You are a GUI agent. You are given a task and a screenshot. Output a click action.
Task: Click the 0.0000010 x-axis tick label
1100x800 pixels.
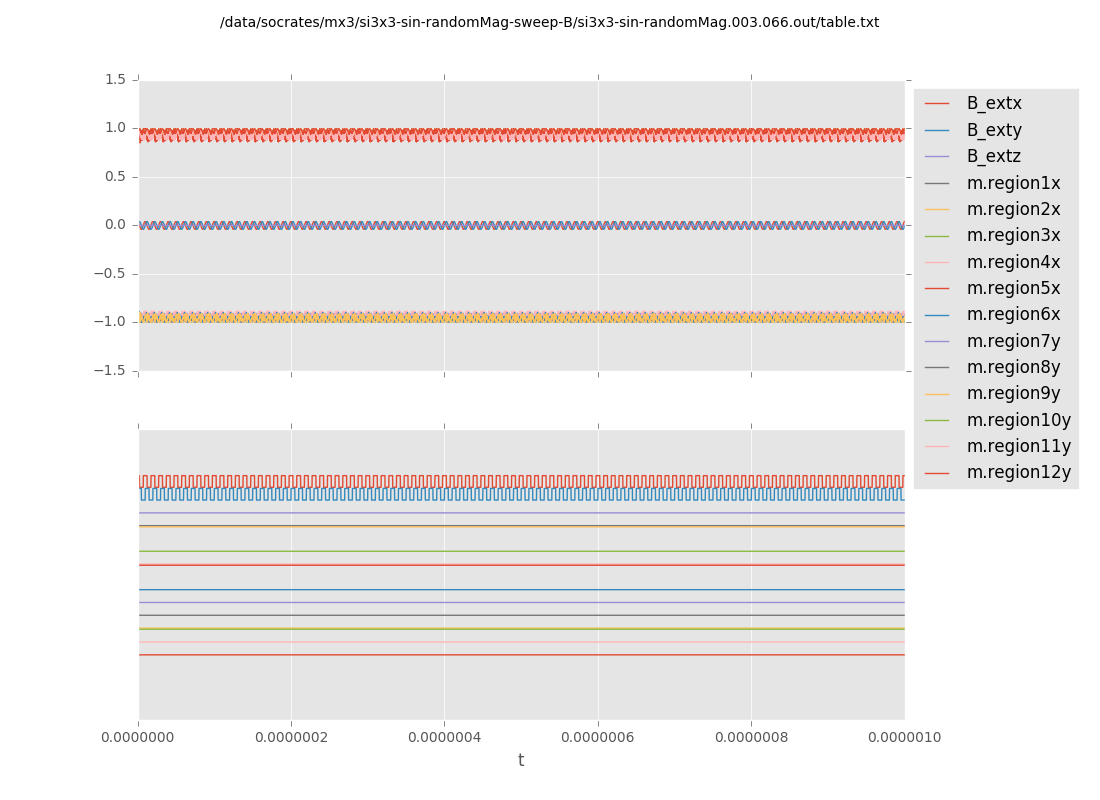[x=904, y=738]
